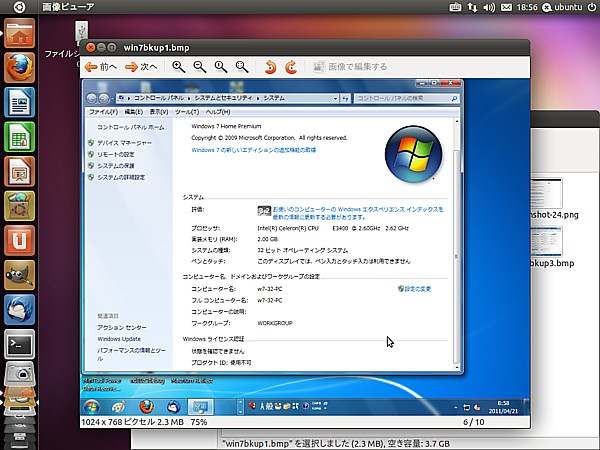Fit image to the window

tap(242, 67)
